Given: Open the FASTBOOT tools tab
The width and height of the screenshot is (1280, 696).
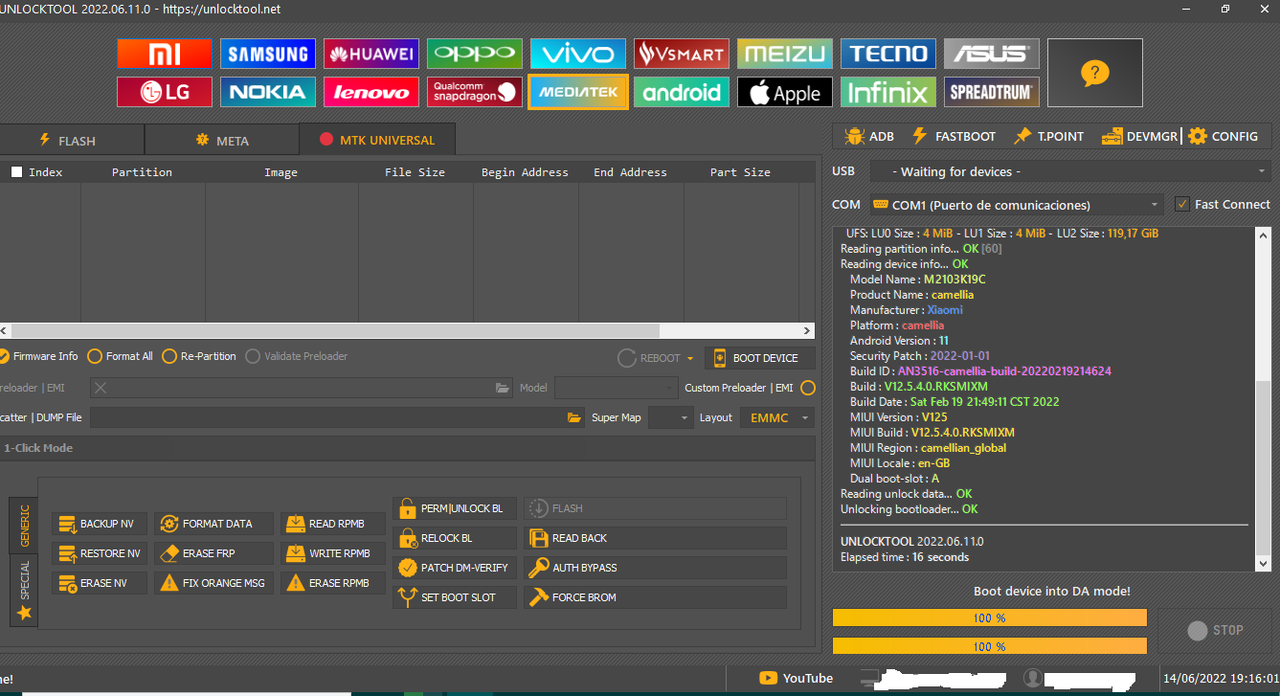Looking at the screenshot, I should [954, 136].
